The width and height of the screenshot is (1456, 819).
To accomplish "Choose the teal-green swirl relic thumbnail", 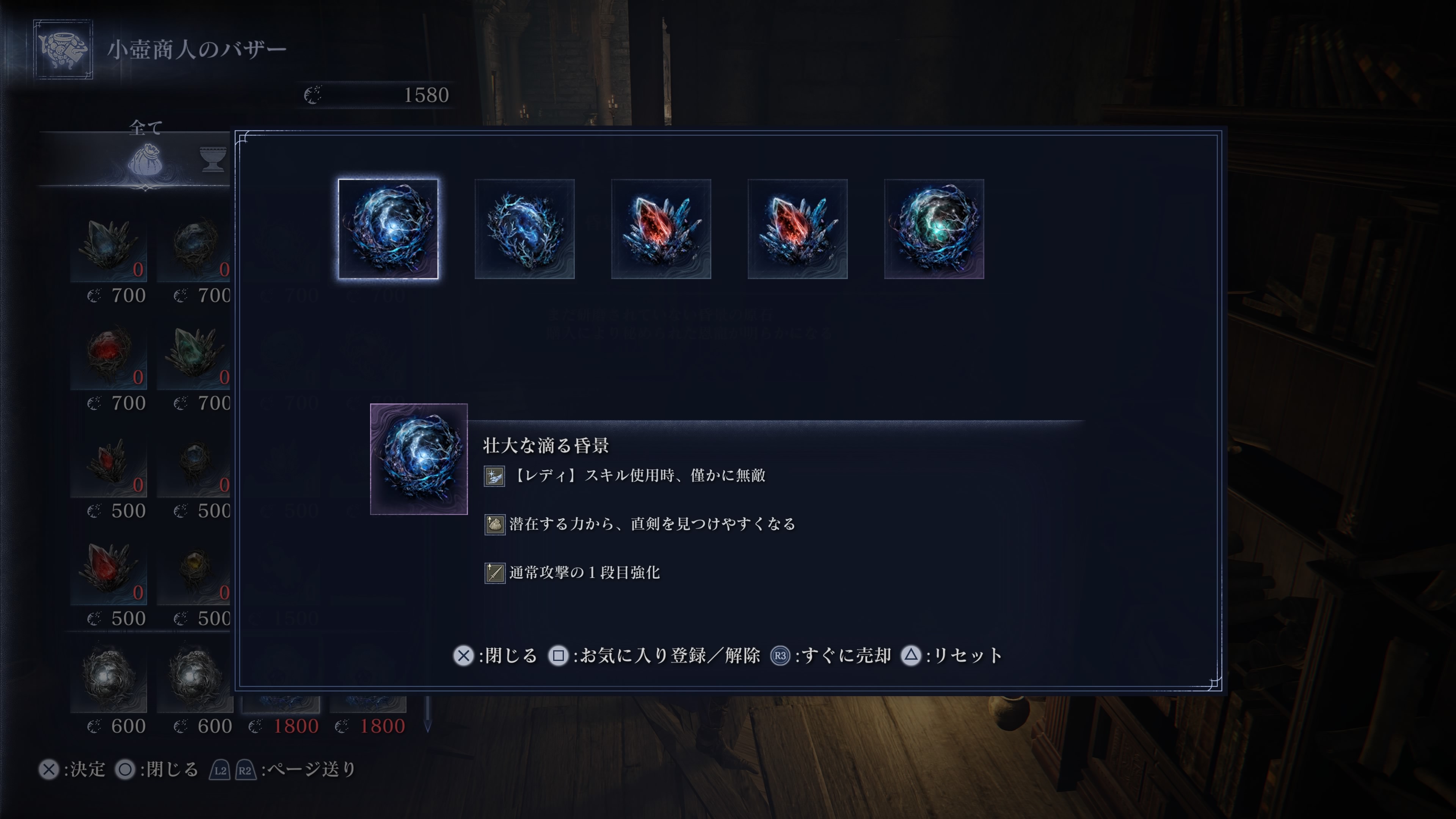I will point(934,229).
